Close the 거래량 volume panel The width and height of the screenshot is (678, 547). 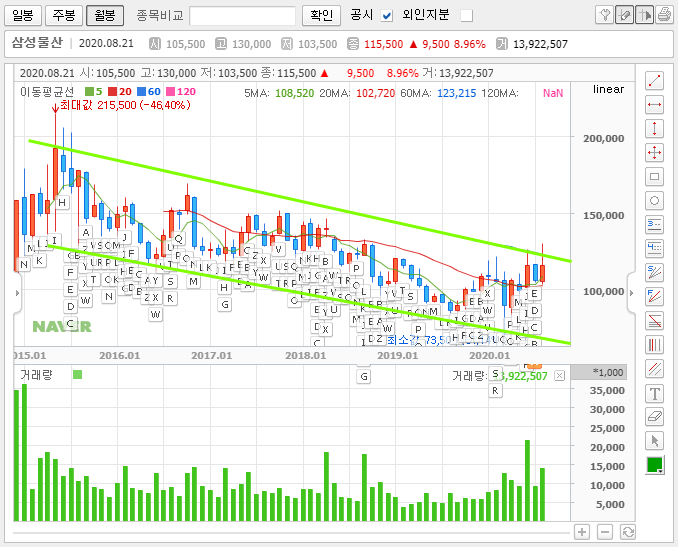pos(560,375)
